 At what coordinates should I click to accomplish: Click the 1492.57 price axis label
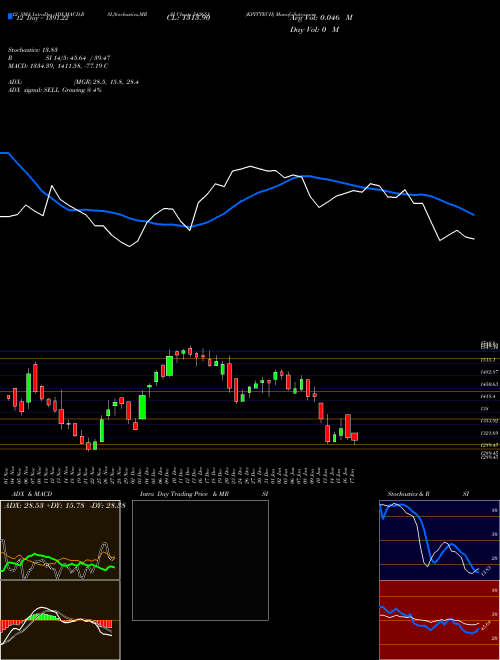point(489,372)
